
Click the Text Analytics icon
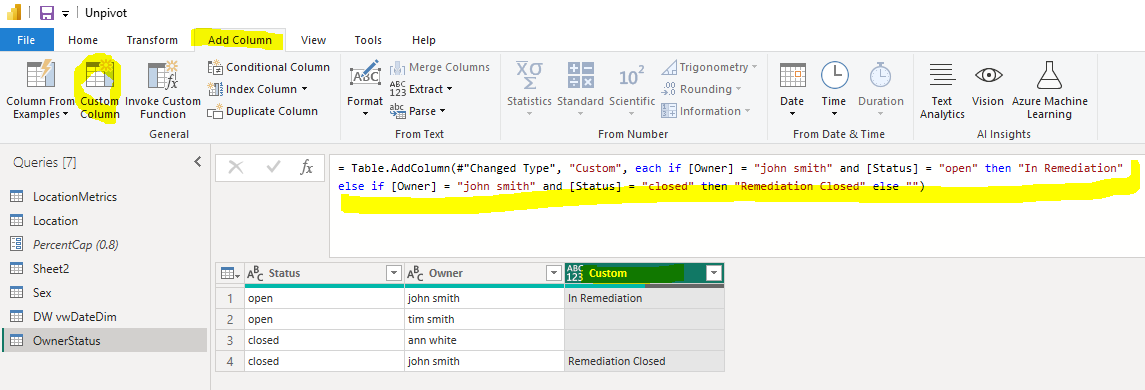point(942,75)
